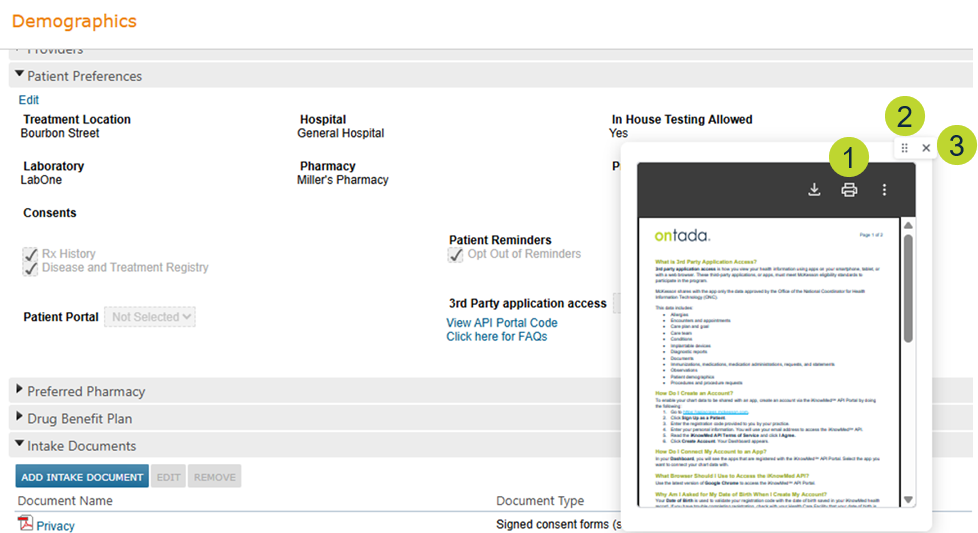Toggle Disease and Treatment Registry checkbox
Image resolution: width=978 pixels, height=533 pixels.
pyautogui.click(x=30, y=268)
